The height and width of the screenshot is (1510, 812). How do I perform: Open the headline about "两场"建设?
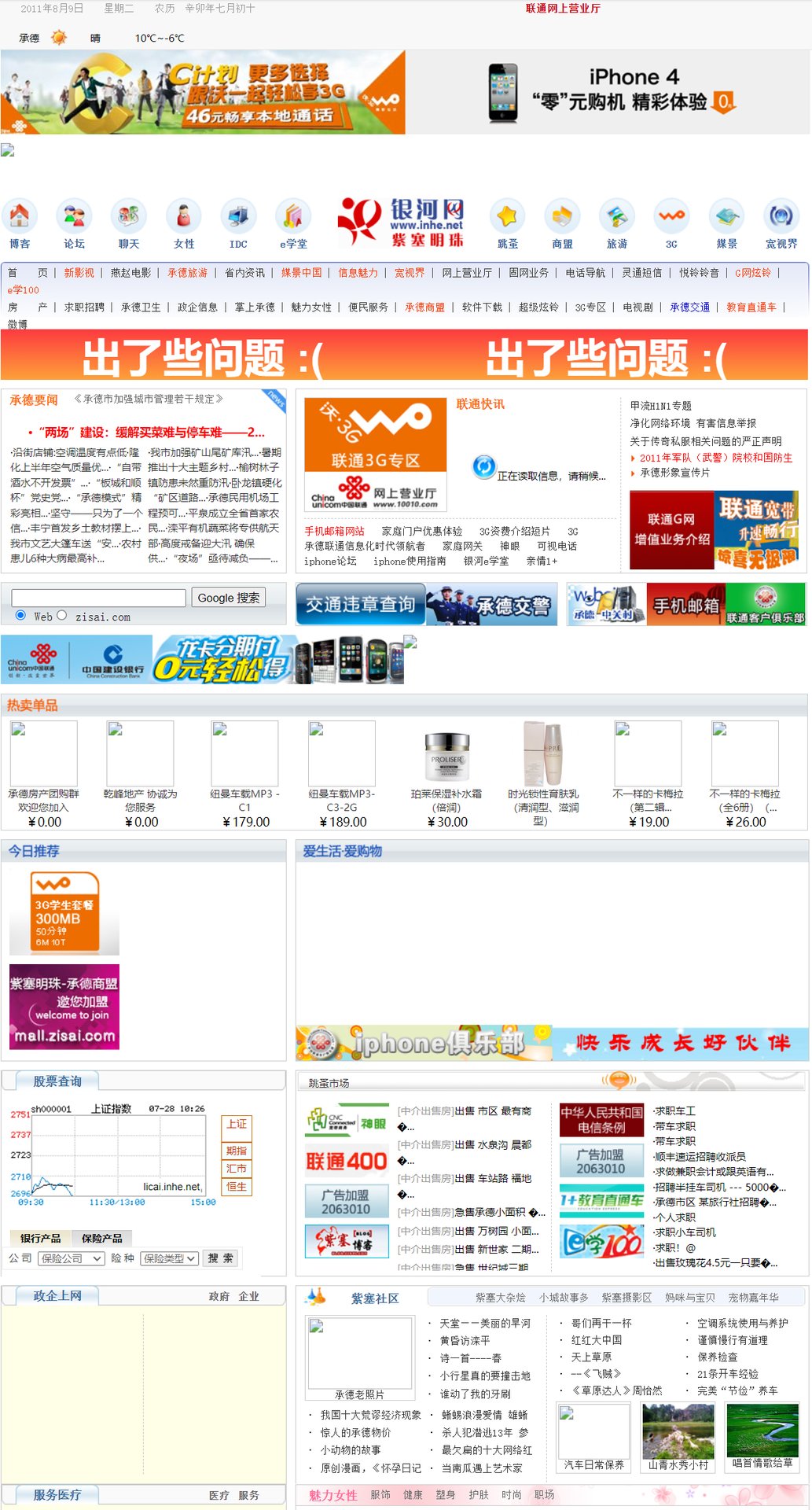[151, 433]
